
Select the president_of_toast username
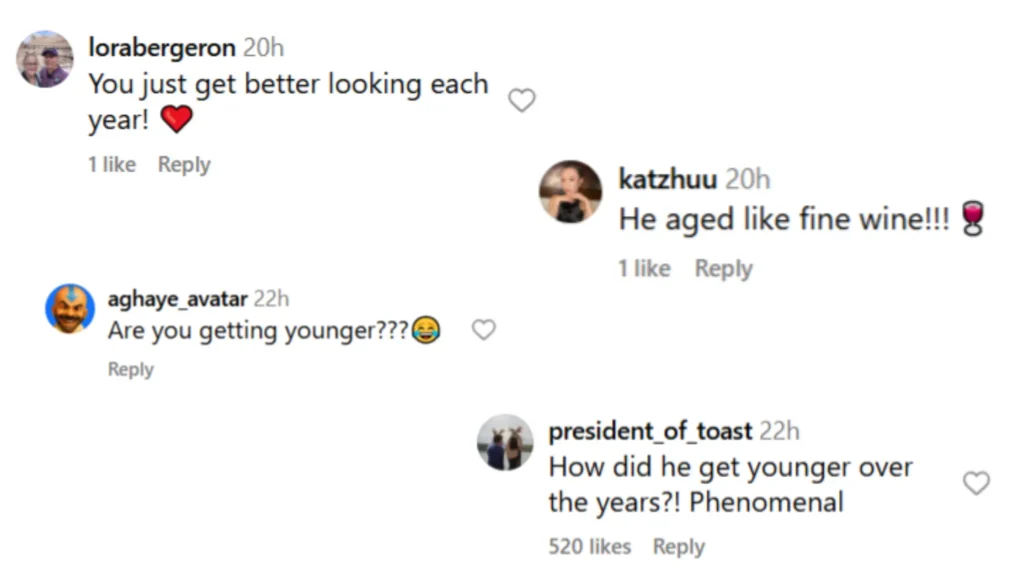650,431
